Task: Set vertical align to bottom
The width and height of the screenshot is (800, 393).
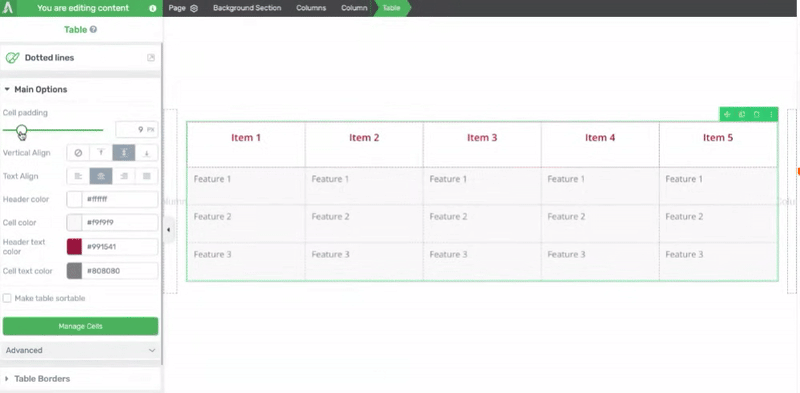Action: (146, 153)
